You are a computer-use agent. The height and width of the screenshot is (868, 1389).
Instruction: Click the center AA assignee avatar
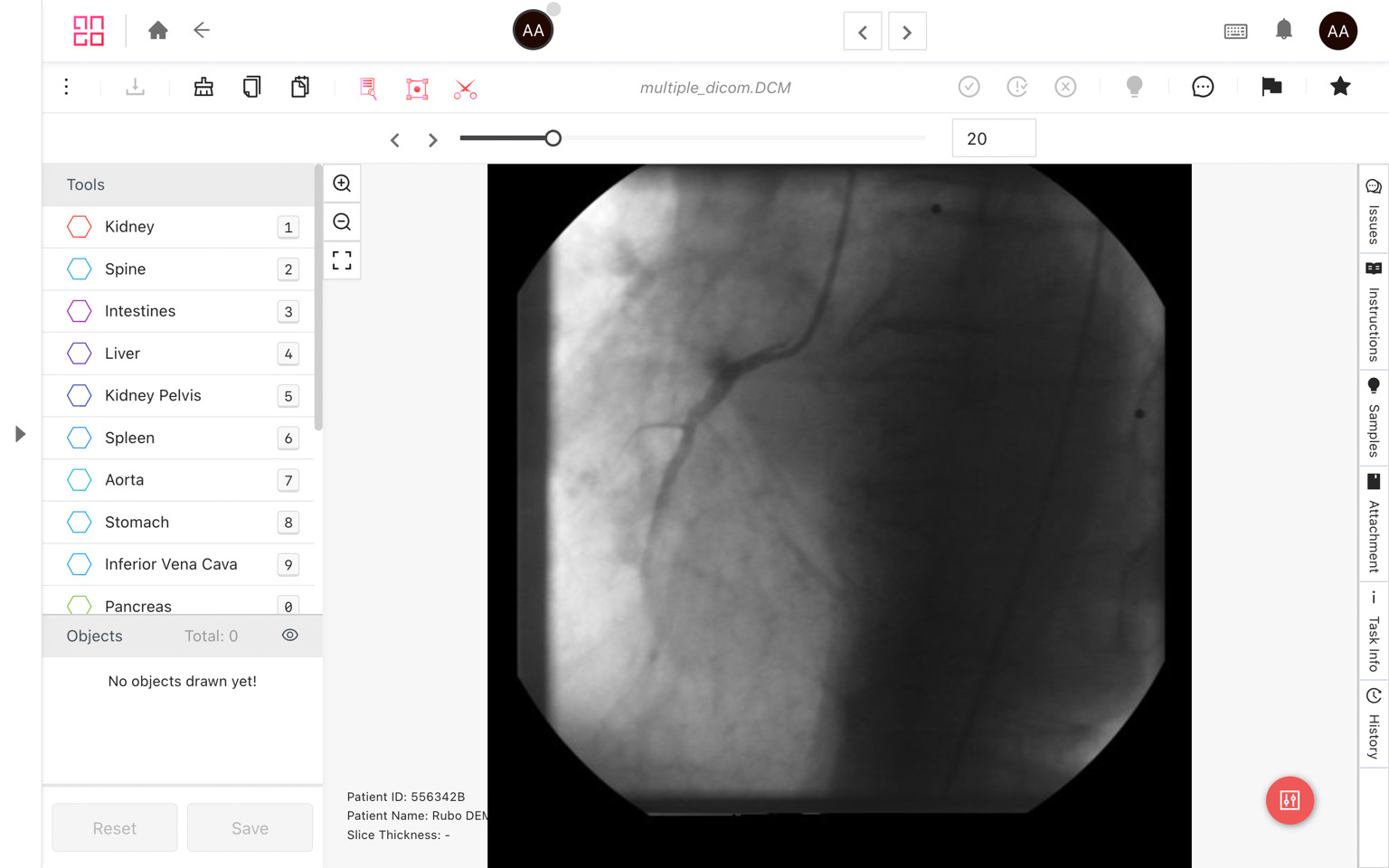click(x=534, y=31)
